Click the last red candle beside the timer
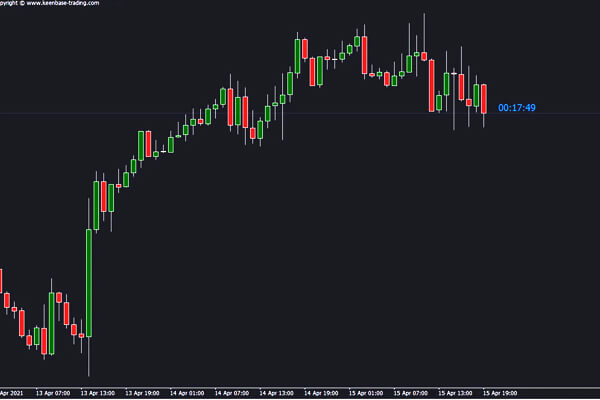This screenshot has height=400, width=600. click(484, 99)
